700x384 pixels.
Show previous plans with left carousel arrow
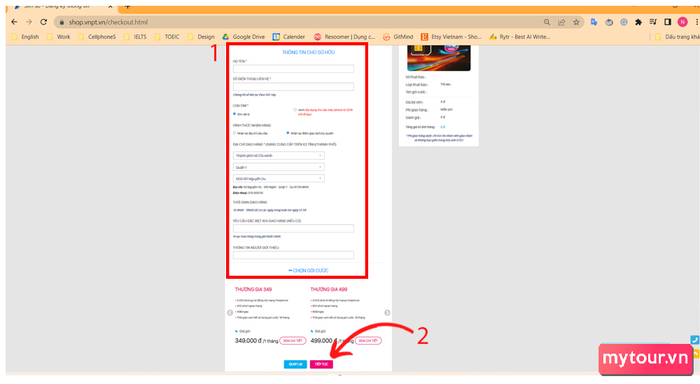point(230,313)
